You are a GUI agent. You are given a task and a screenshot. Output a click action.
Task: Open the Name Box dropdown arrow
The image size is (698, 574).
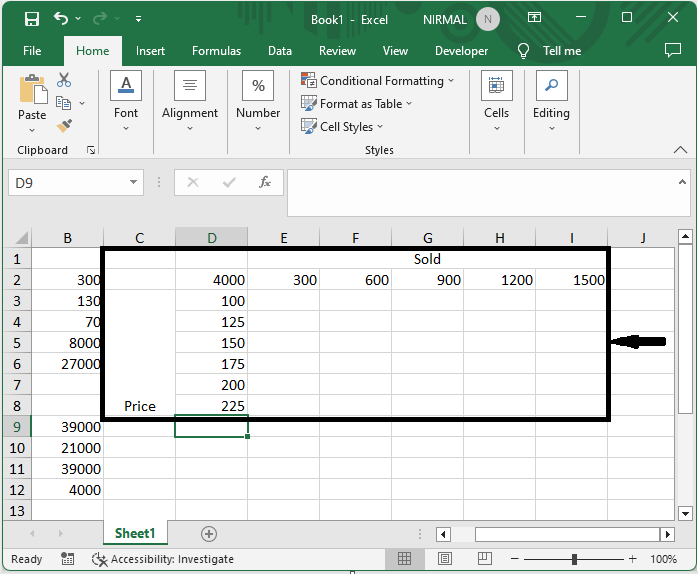[x=135, y=182]
